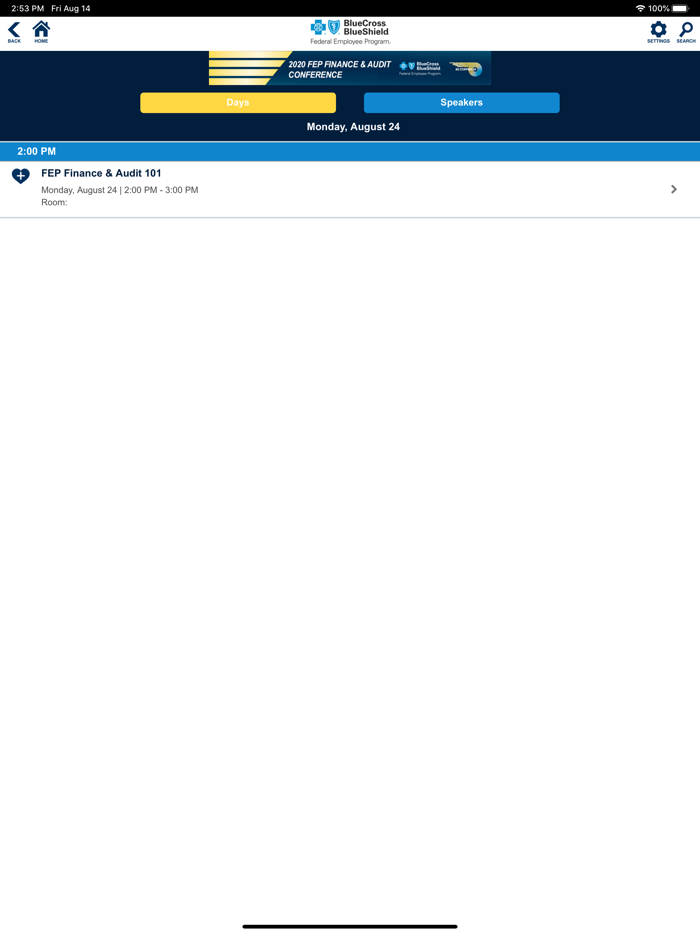Tap the Back arrow icon
The height and width of the screenshot is (934, 700).
coord(14,32)
